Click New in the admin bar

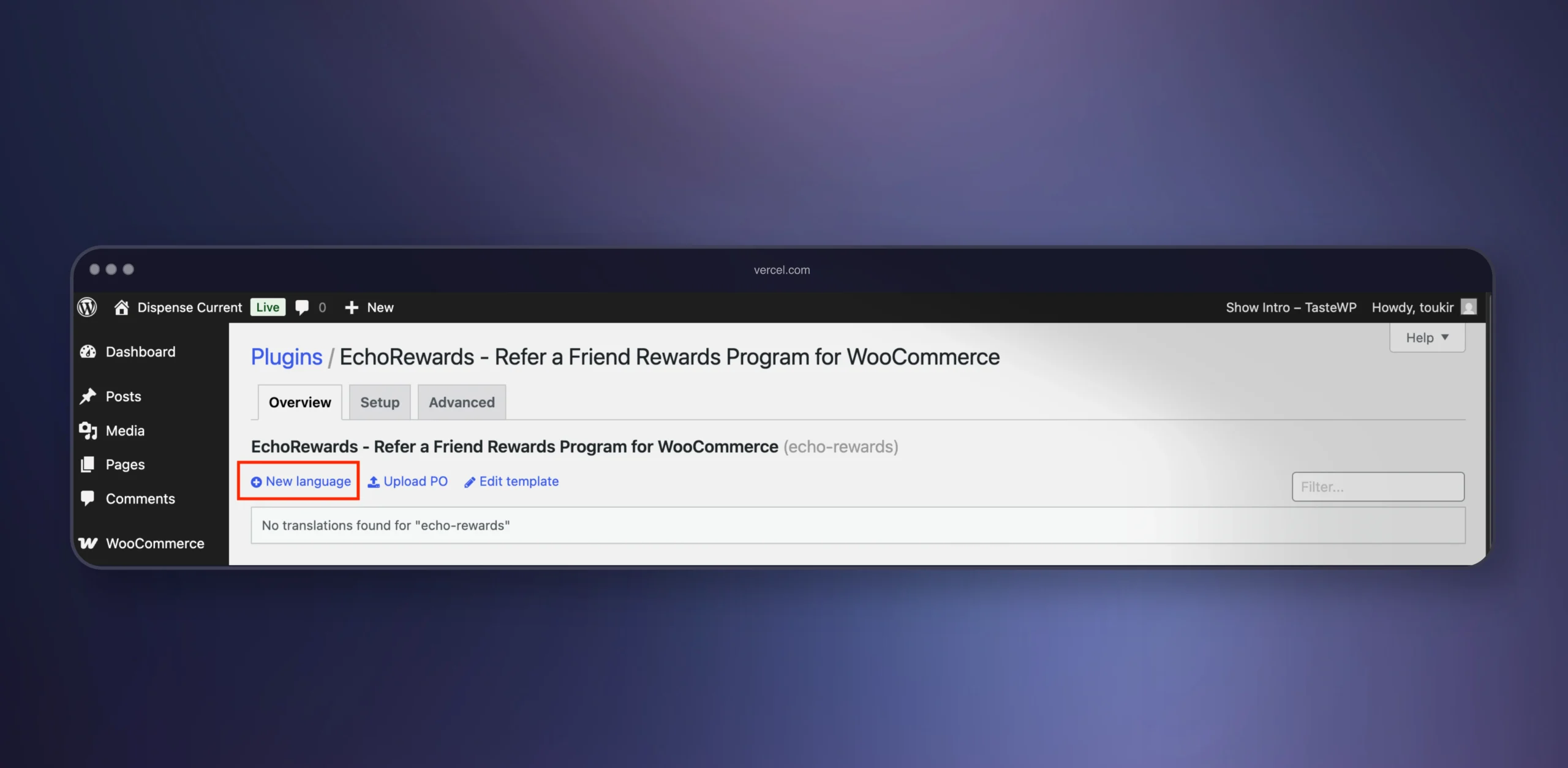(380, 307)
